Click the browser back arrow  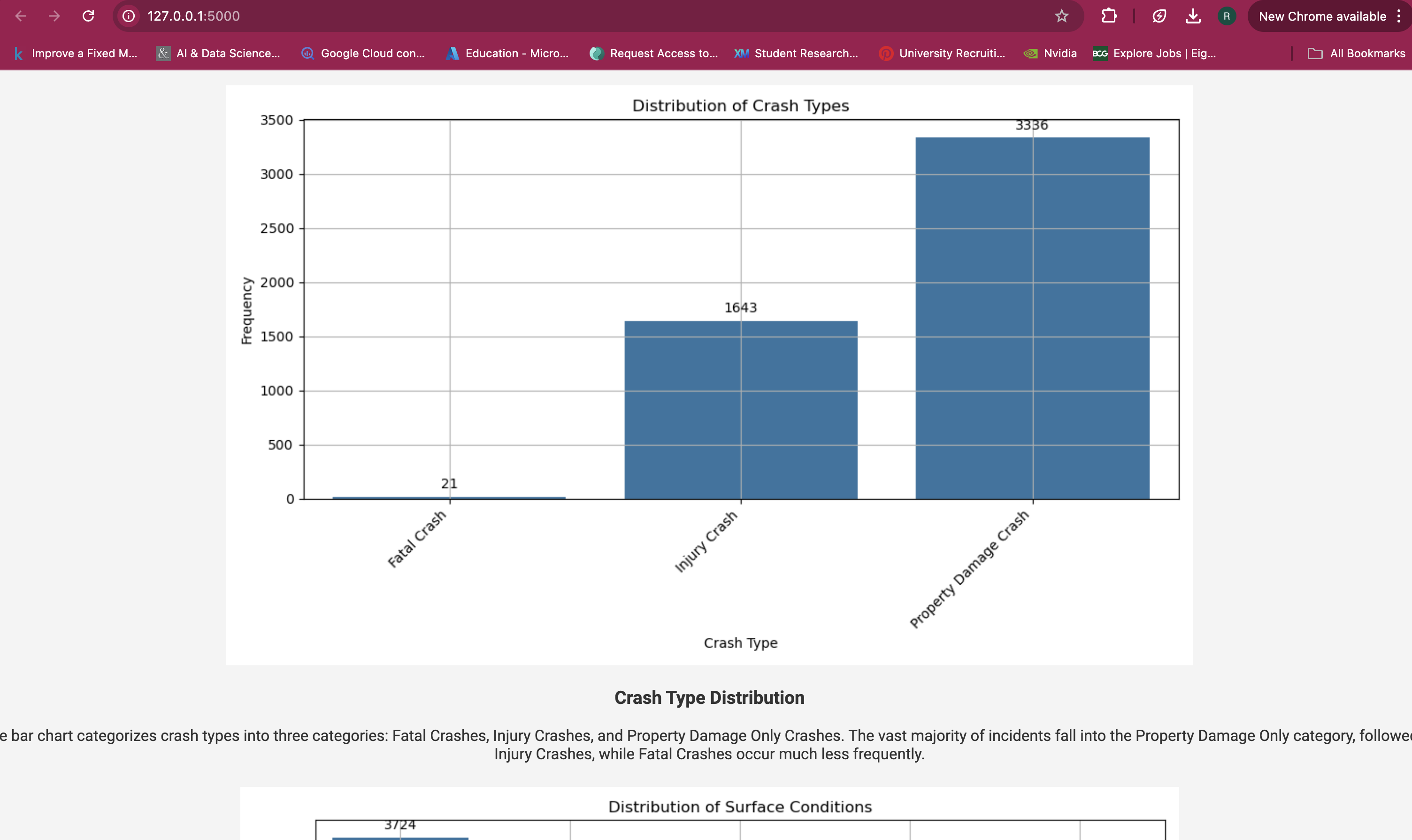point(21,16)
